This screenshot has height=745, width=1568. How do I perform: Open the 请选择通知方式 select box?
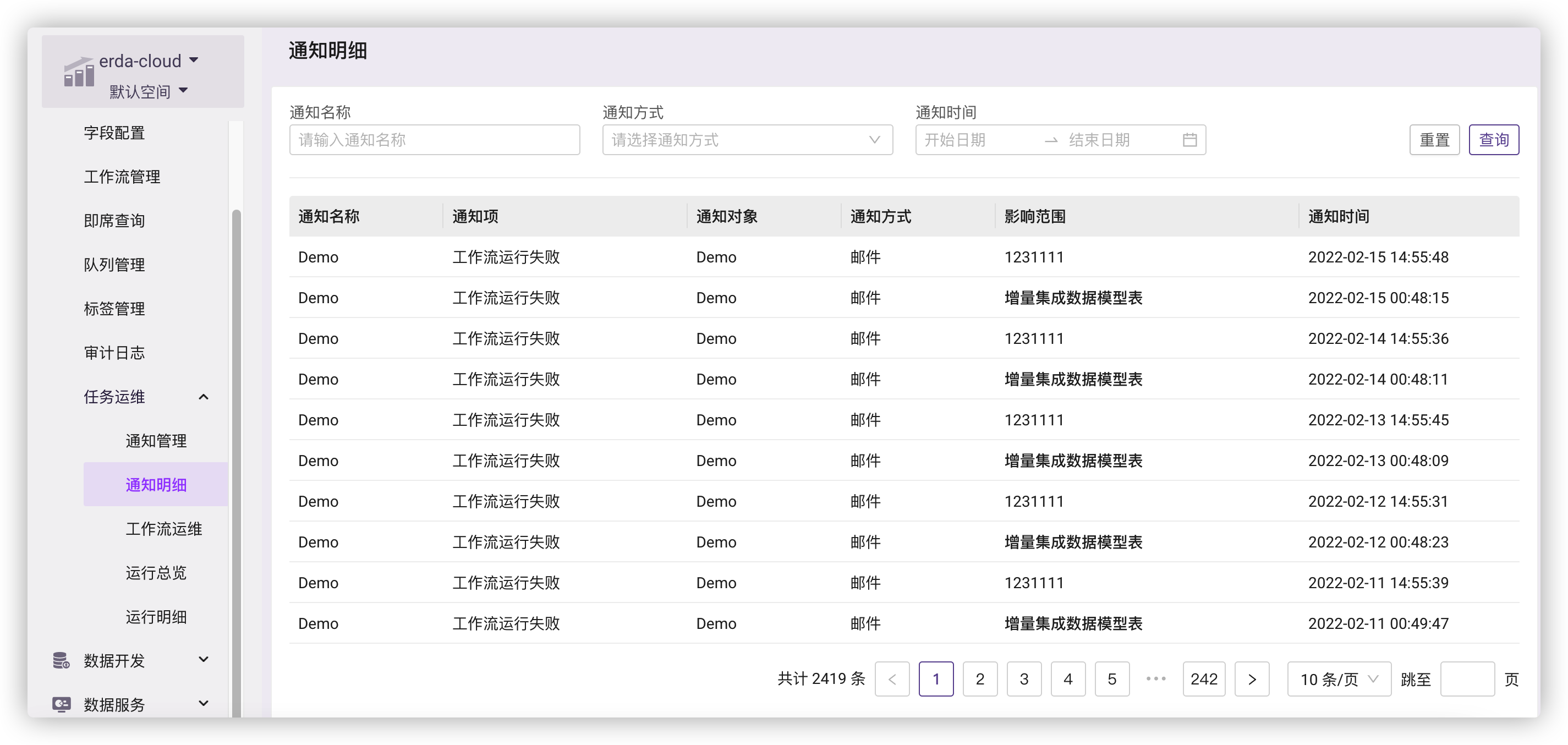tap(747, 140)
